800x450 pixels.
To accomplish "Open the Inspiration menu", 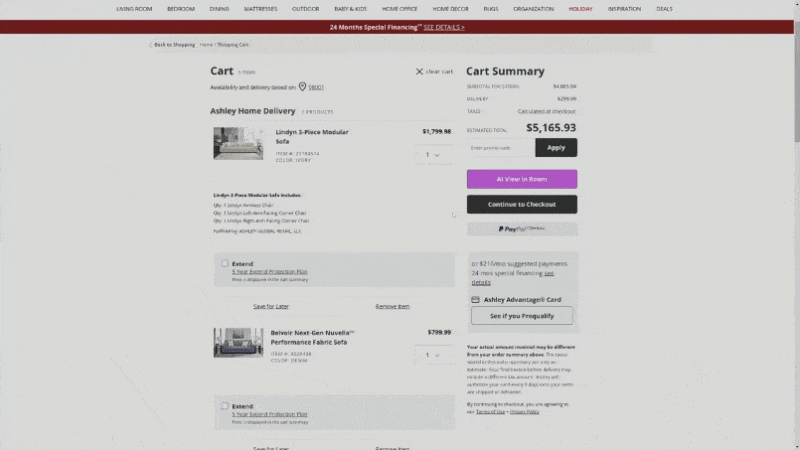I will [624, 9].
